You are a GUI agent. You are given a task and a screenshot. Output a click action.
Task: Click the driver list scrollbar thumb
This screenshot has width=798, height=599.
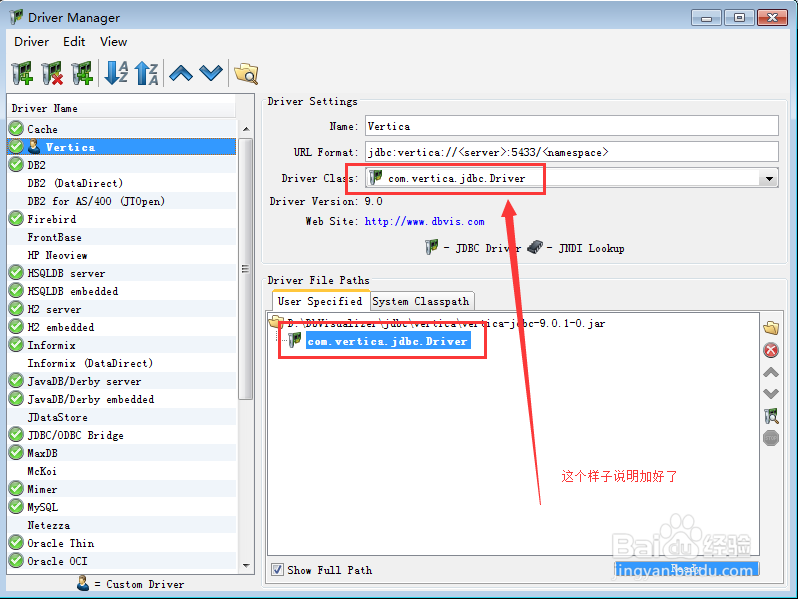[x=246, y=269]
